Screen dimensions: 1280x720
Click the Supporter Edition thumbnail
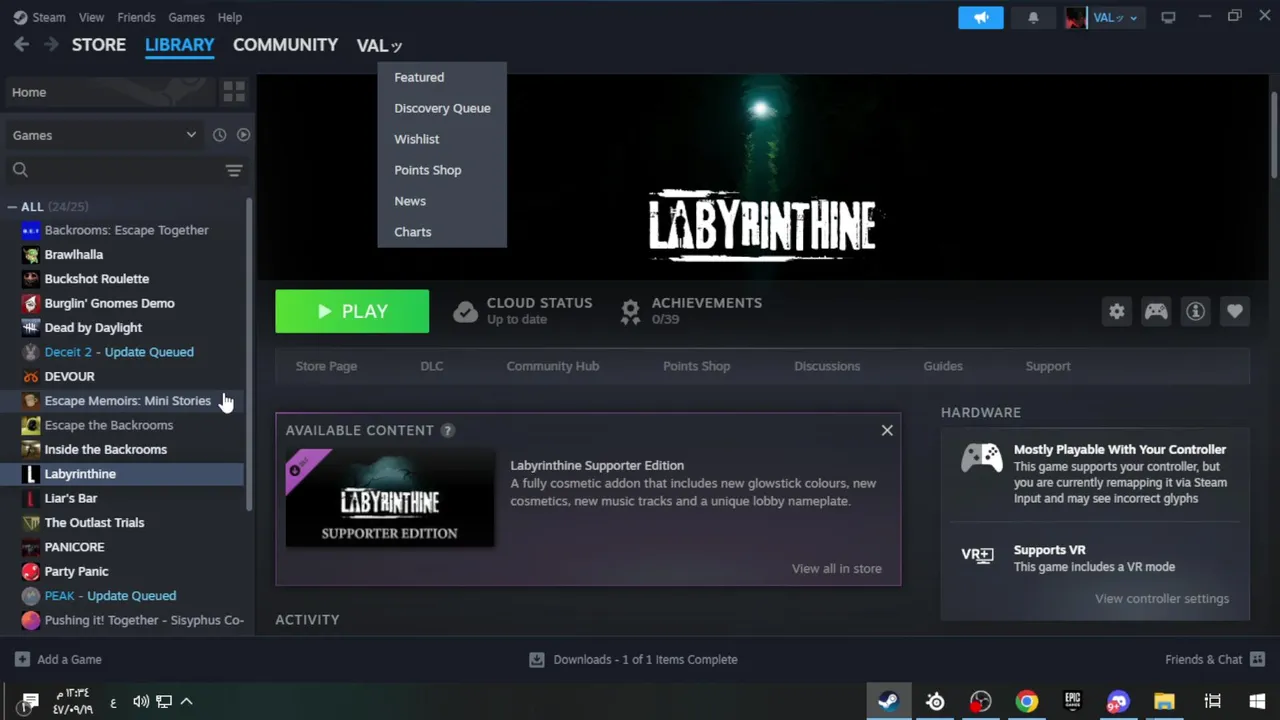(x=390, y=498)
